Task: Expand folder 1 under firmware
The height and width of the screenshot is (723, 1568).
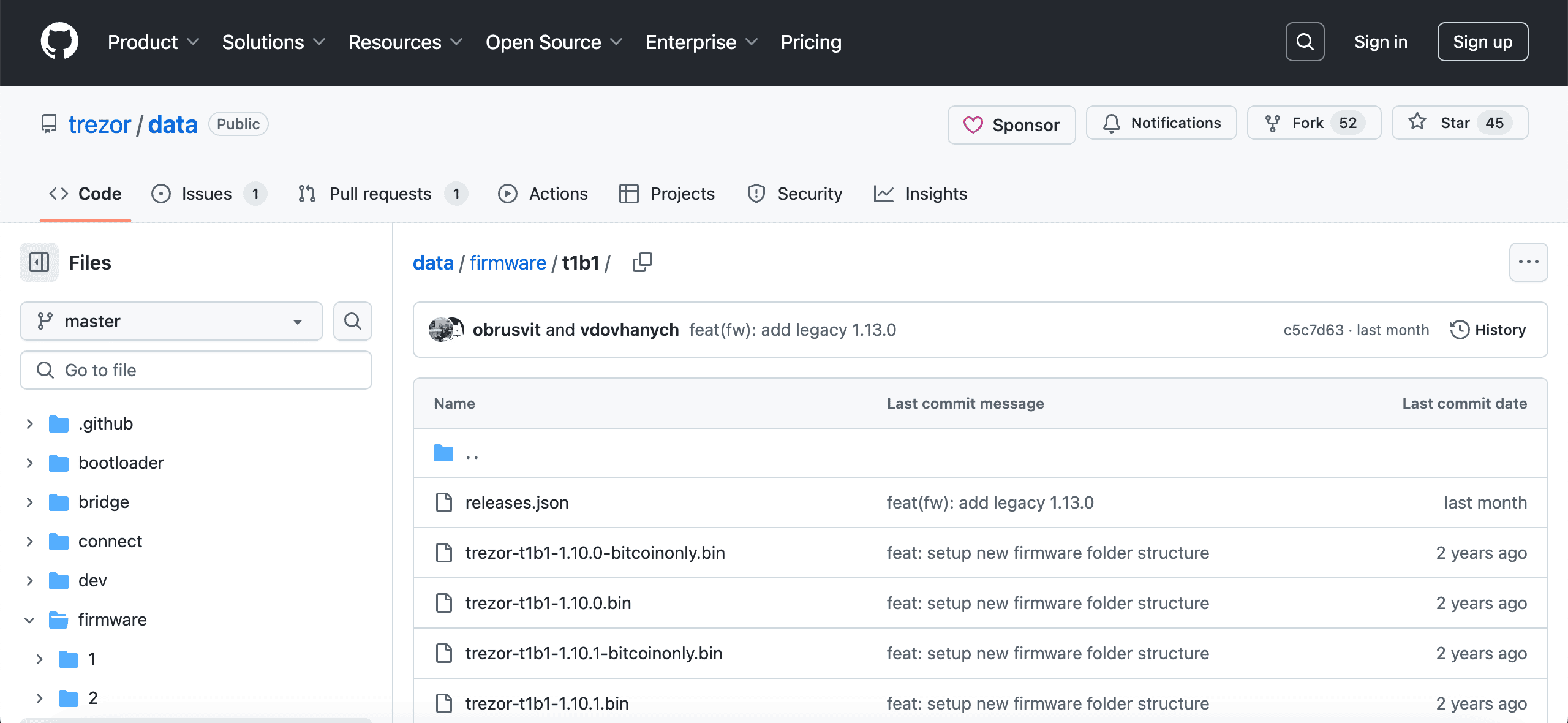Action: (39, 659)
